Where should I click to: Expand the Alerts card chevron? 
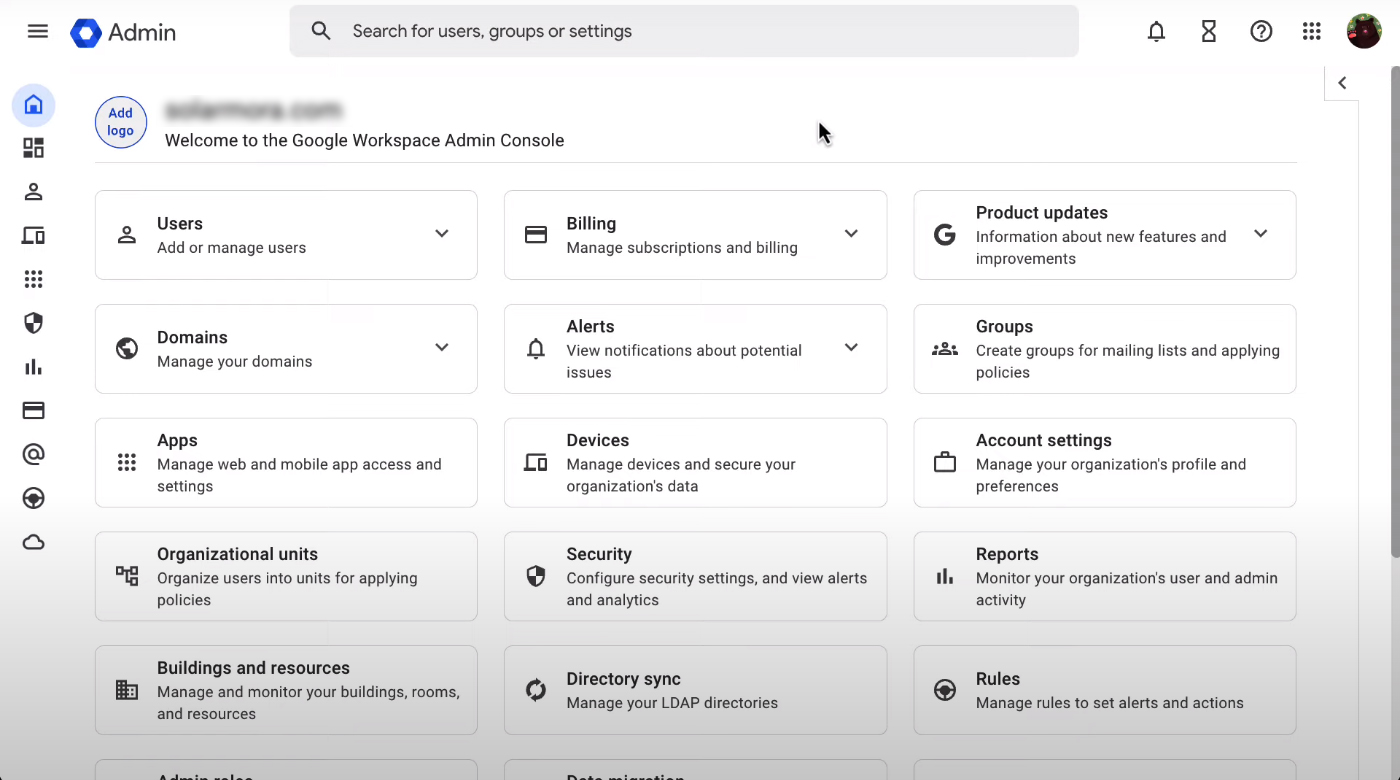pyautogui.click(x=851, y=348)
